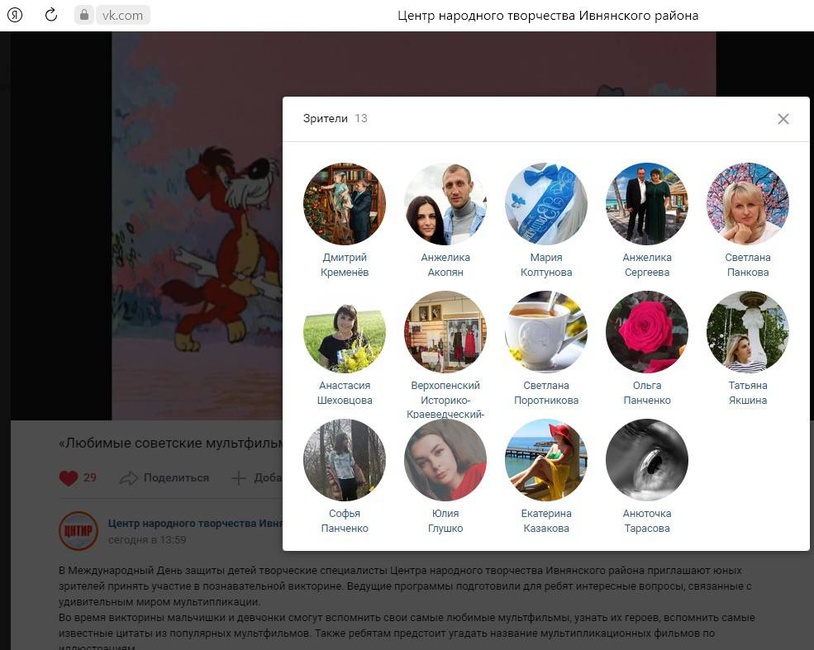Open the Ольга Панченко name link

647,393
